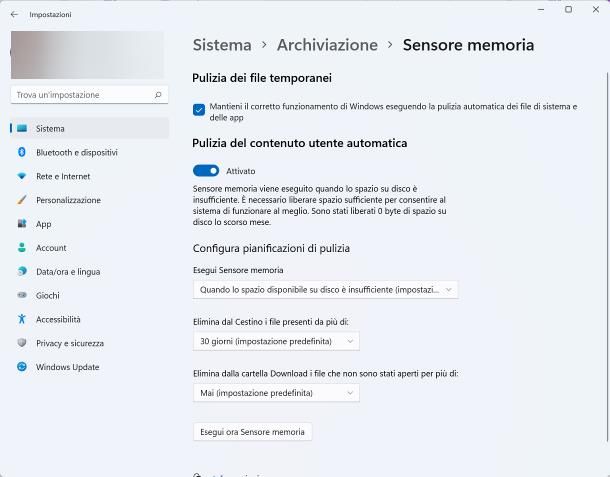Click the Accessibilità icon
The image size is (610, 477).
click(22, 319)
